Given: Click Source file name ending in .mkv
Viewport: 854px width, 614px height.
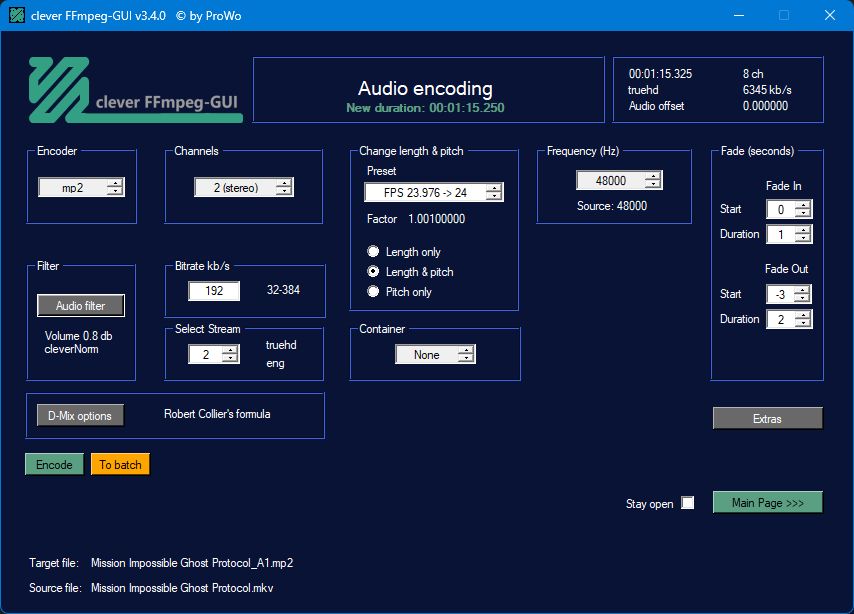Looking at the screenshot, I should [182, 588].
